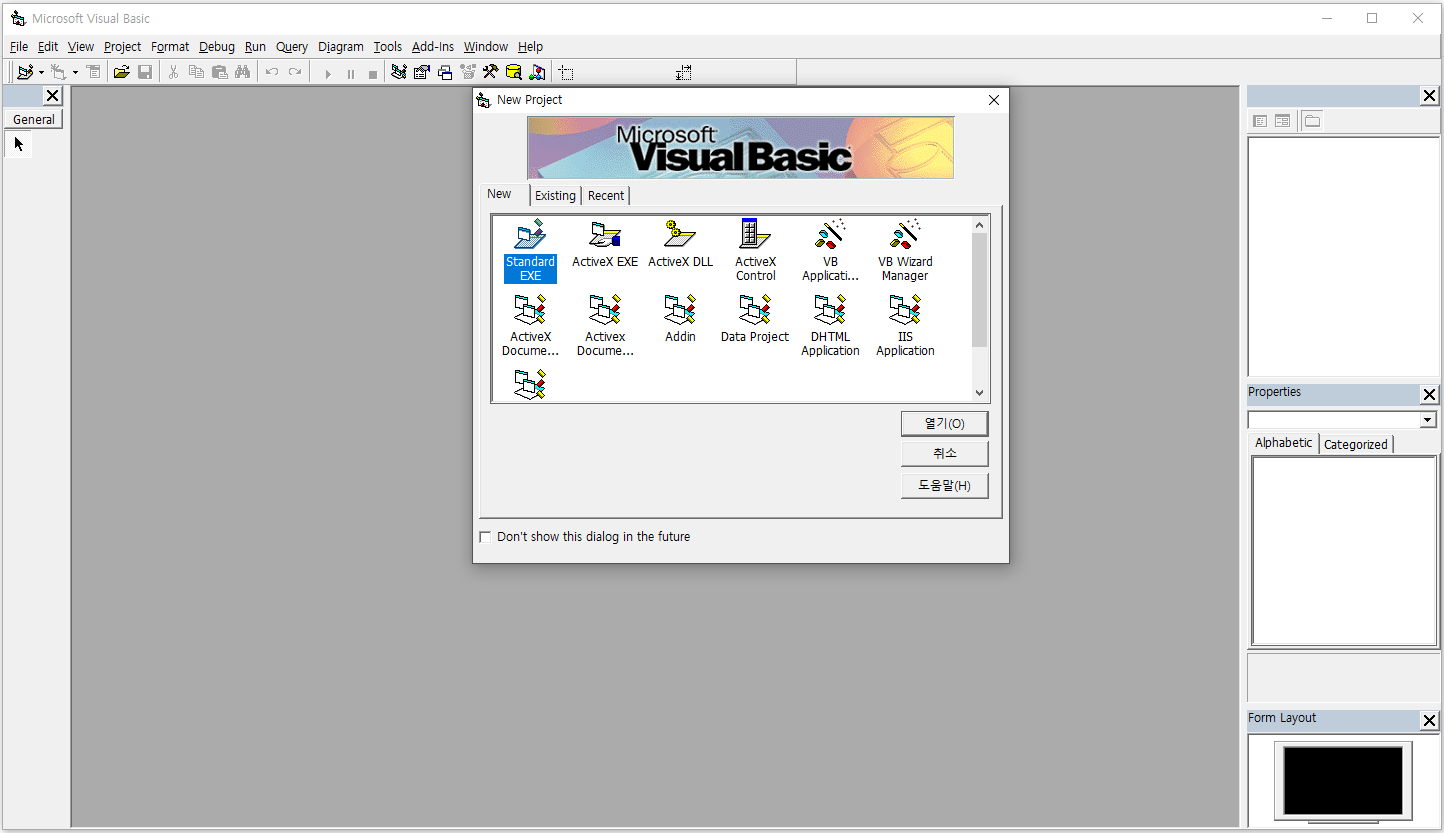Check Don't show this dialog in future
The height and width of the screenshot is (833, 1444).
(486, 537)
